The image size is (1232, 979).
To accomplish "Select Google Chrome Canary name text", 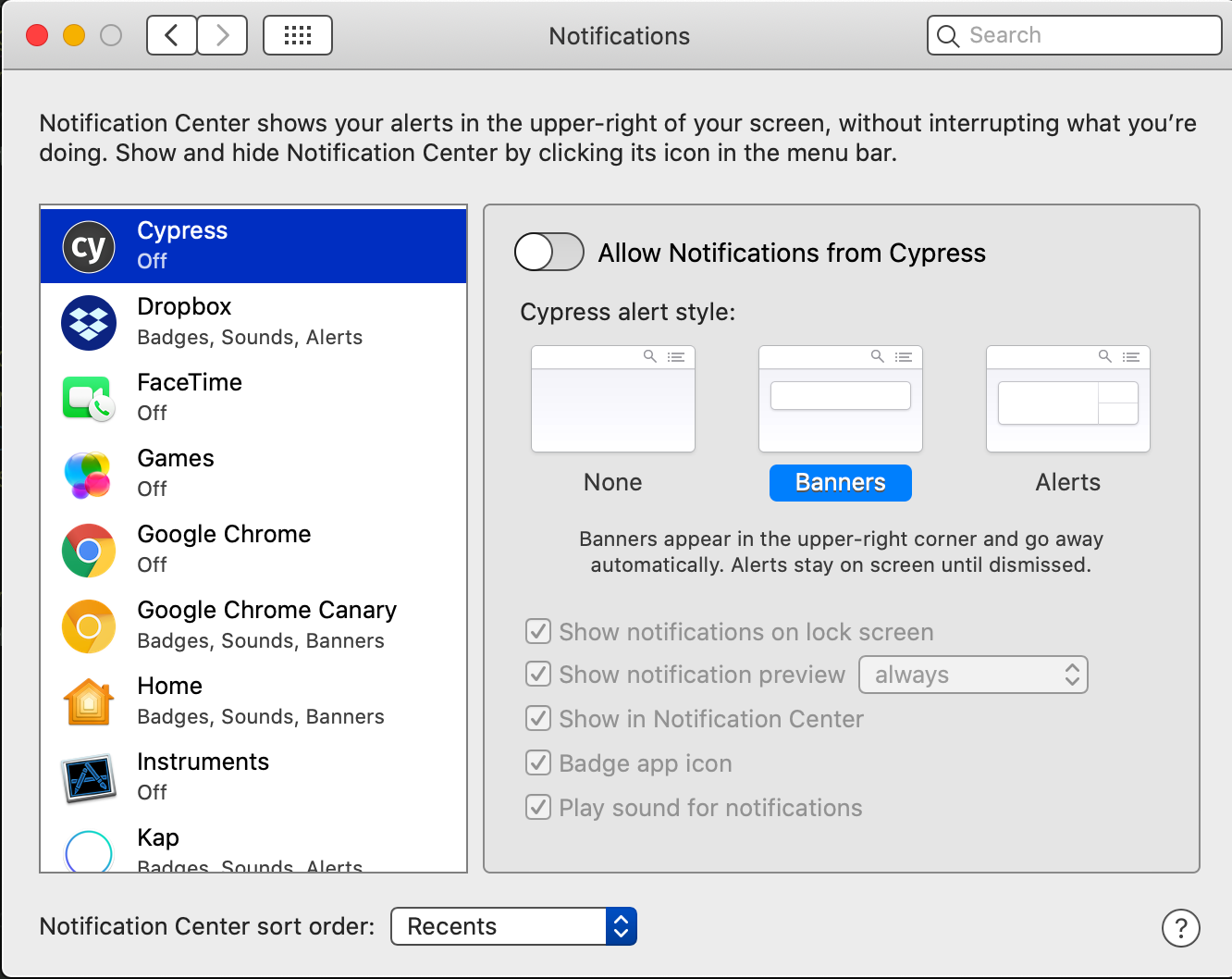I will 267,610.
